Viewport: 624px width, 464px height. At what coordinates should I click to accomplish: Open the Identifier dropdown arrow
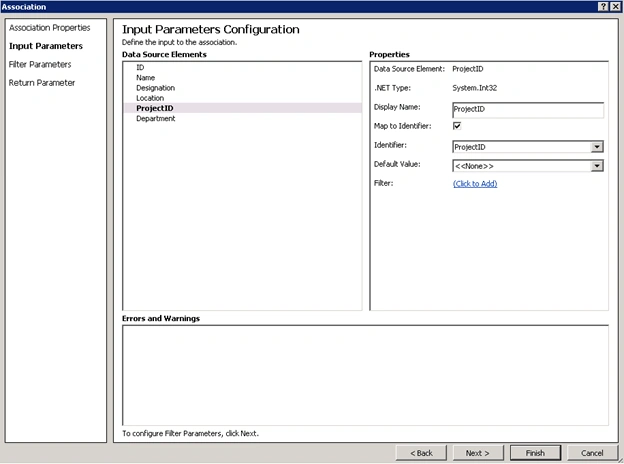coord(597,147)
